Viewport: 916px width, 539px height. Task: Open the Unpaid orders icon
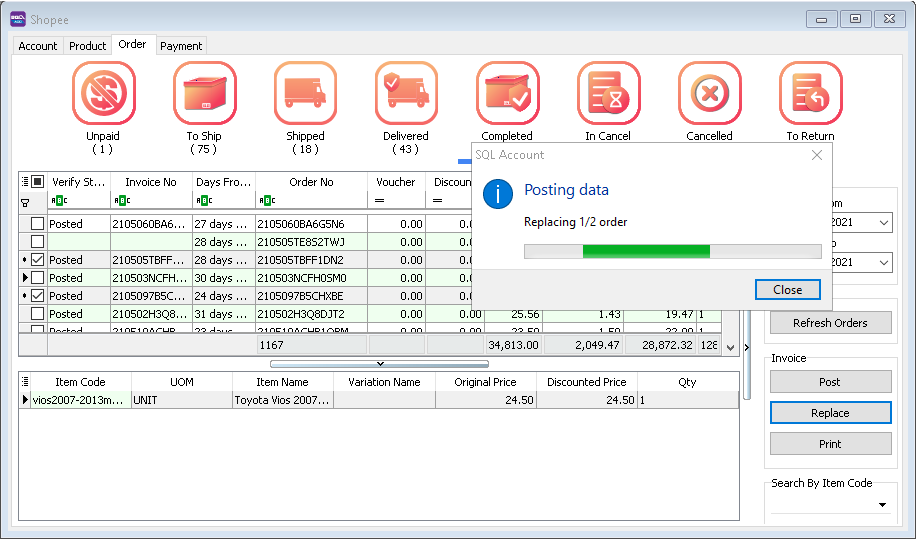[104, 93]
